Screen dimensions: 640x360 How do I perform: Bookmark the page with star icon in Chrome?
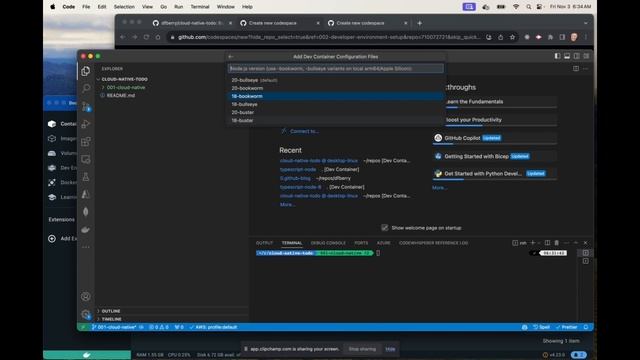pyautogui.click(x=512, y=37)
